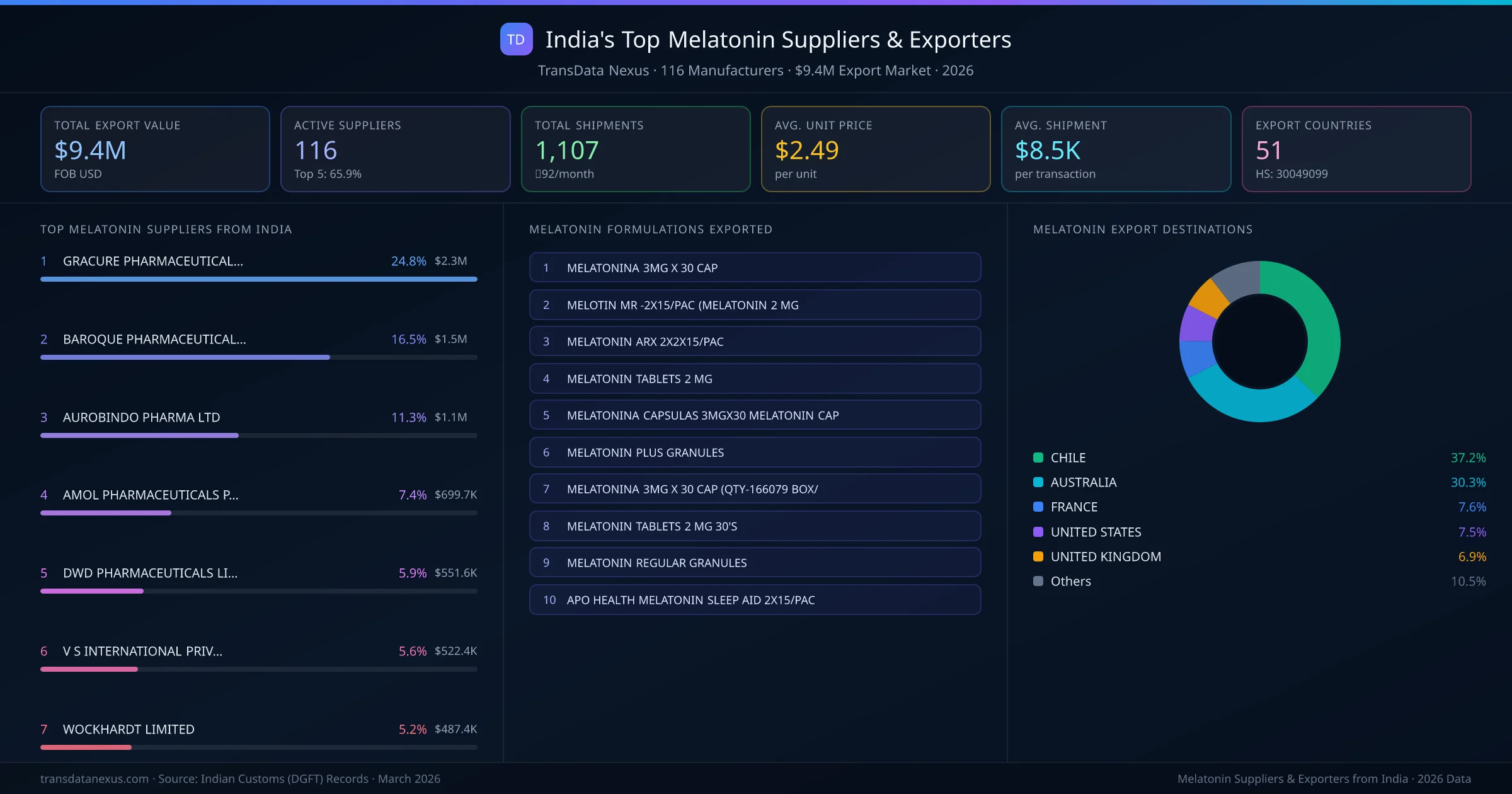The image size is (1512, 794).
Task: Open the Top Melatonin Suppliers section header
Action: click(166, 229)
